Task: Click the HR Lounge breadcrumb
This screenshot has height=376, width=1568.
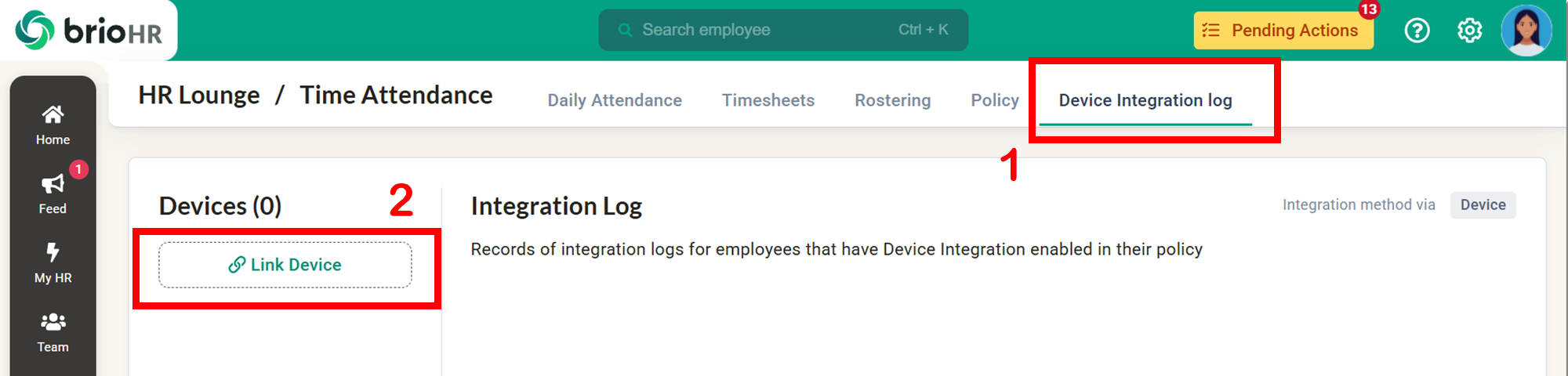Action: tap(199, 96)
